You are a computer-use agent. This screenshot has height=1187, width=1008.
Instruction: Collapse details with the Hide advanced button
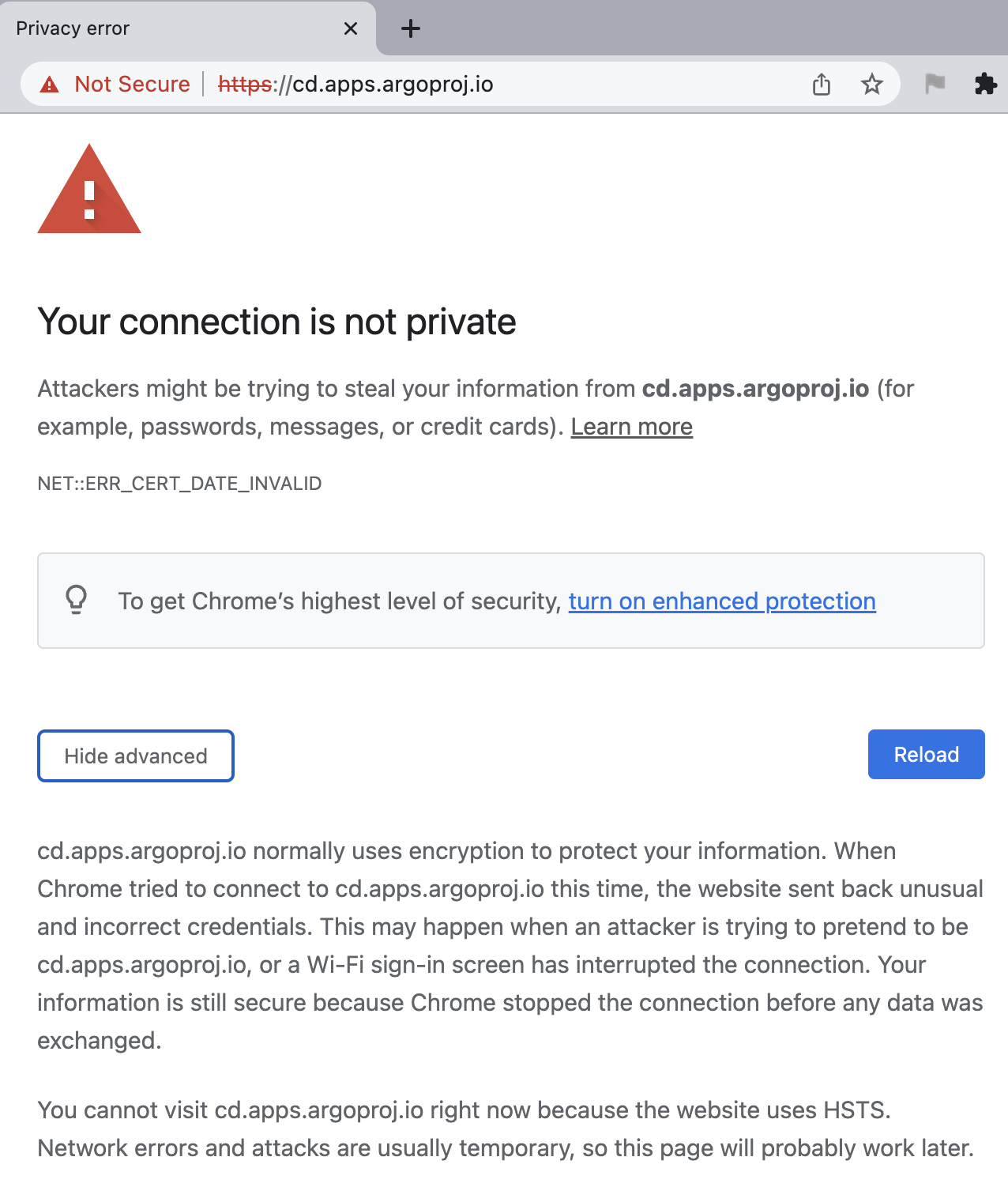point(135,756)
